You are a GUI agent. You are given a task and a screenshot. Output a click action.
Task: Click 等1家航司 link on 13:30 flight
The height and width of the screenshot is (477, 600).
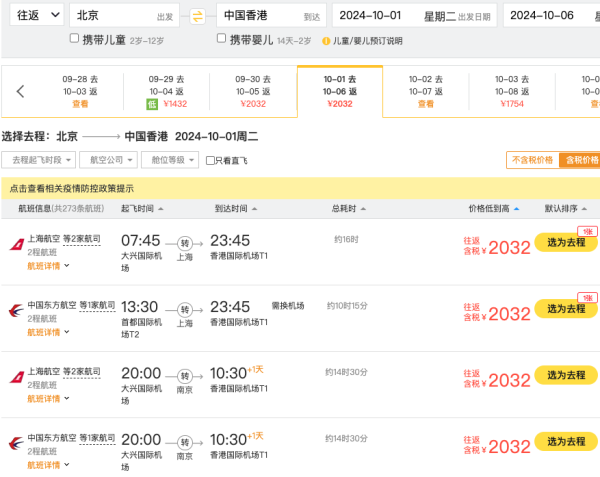pyautogui.click(x=97, y=306)
